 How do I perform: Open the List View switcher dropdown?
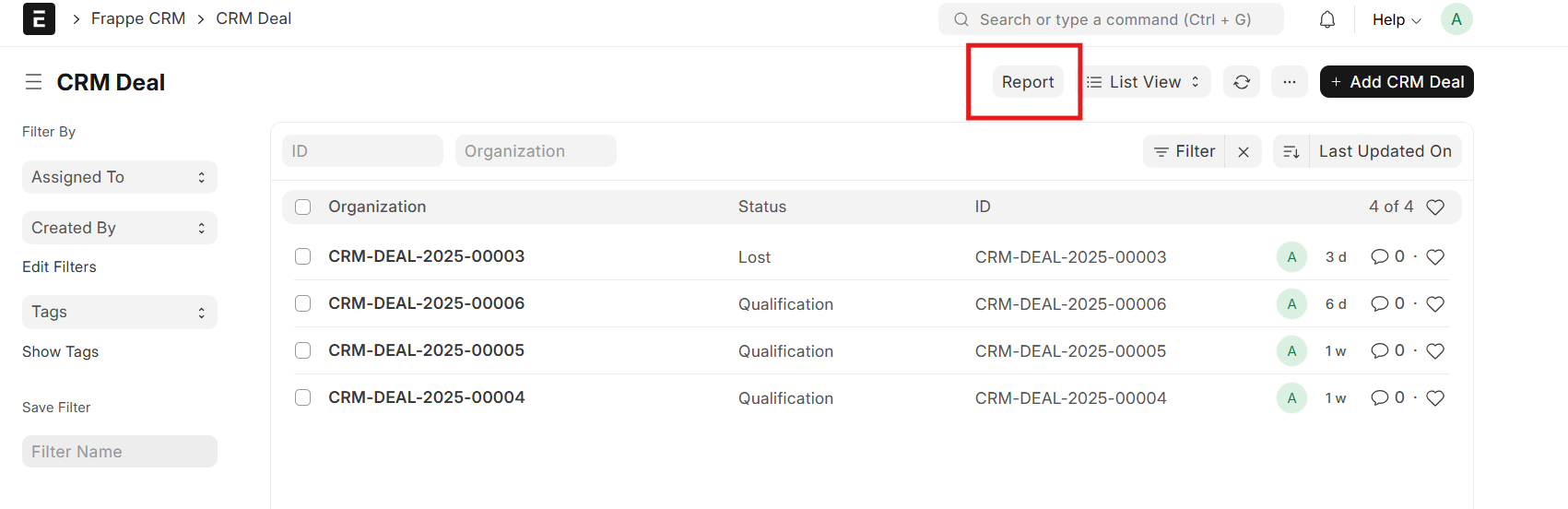pos(1143,82)
